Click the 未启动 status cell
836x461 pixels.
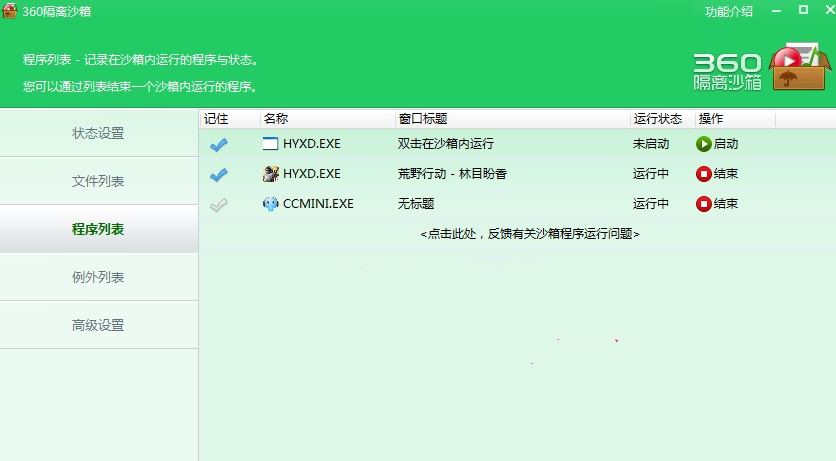coord(650,144)
